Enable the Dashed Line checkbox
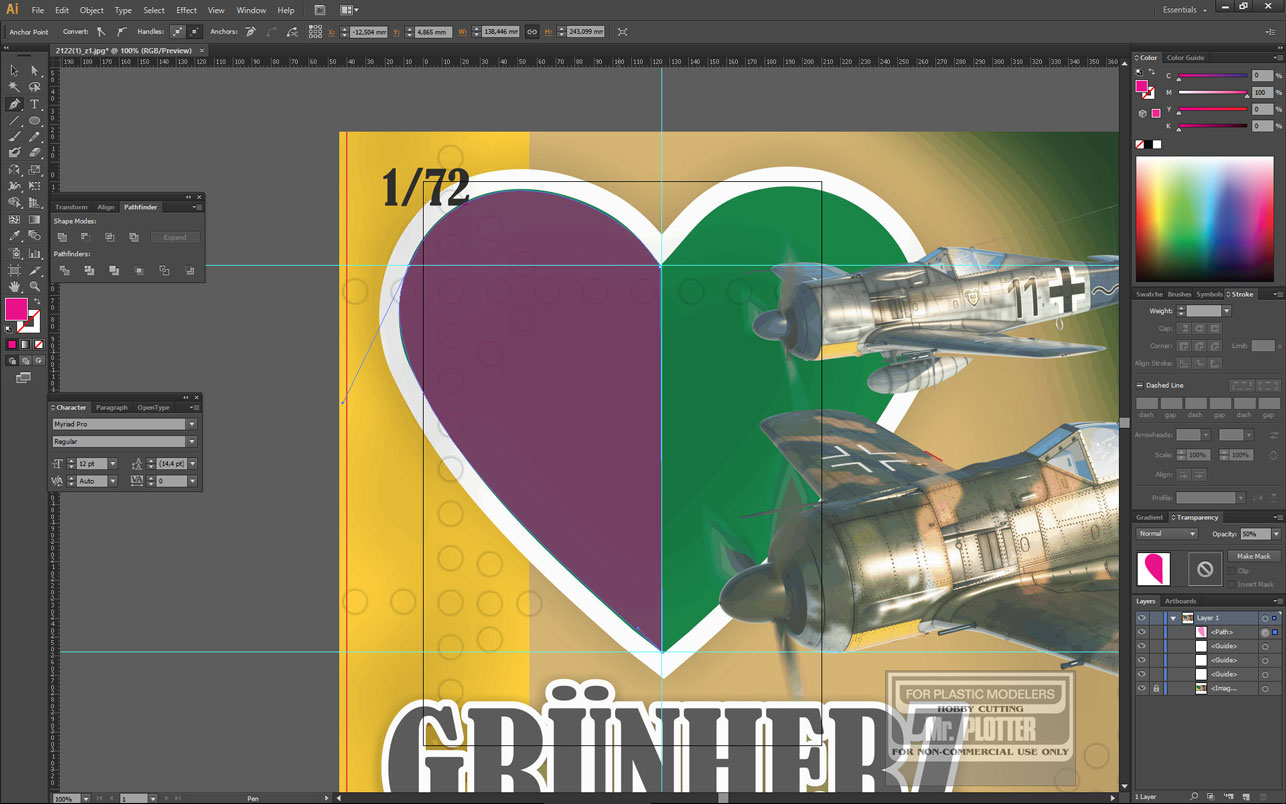 pyautogui.click(x=1140, y=385)
